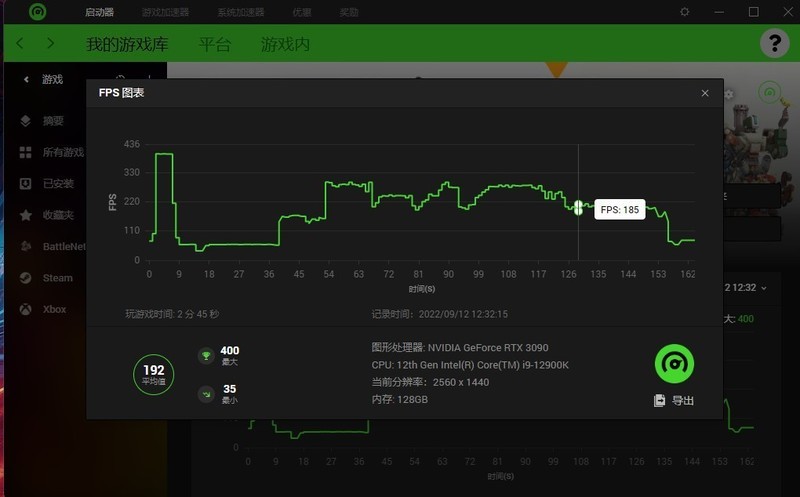Select Steam in the sidebar
The width and height of the screenshot is (800, 497).
point(58,278)
